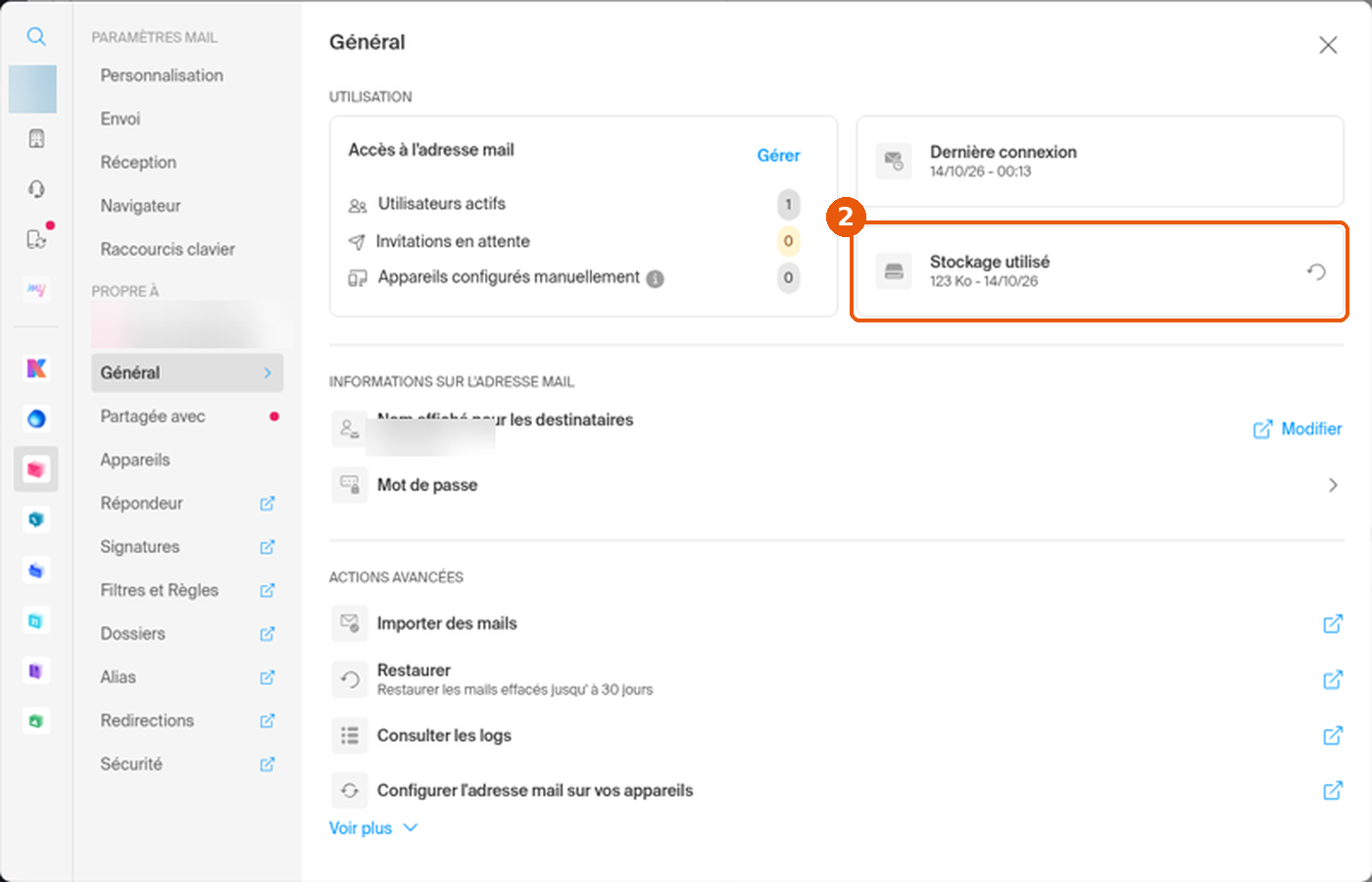Screen dimensions: 1372x882
Task: Click the green app icon in rail
Action: pos(36,721)
